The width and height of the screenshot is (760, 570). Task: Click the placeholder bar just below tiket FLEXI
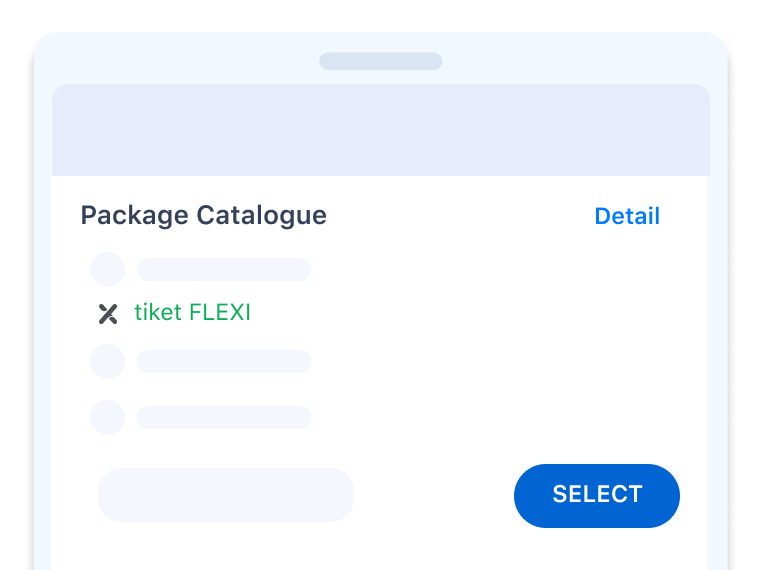click(x=224, y=362)
